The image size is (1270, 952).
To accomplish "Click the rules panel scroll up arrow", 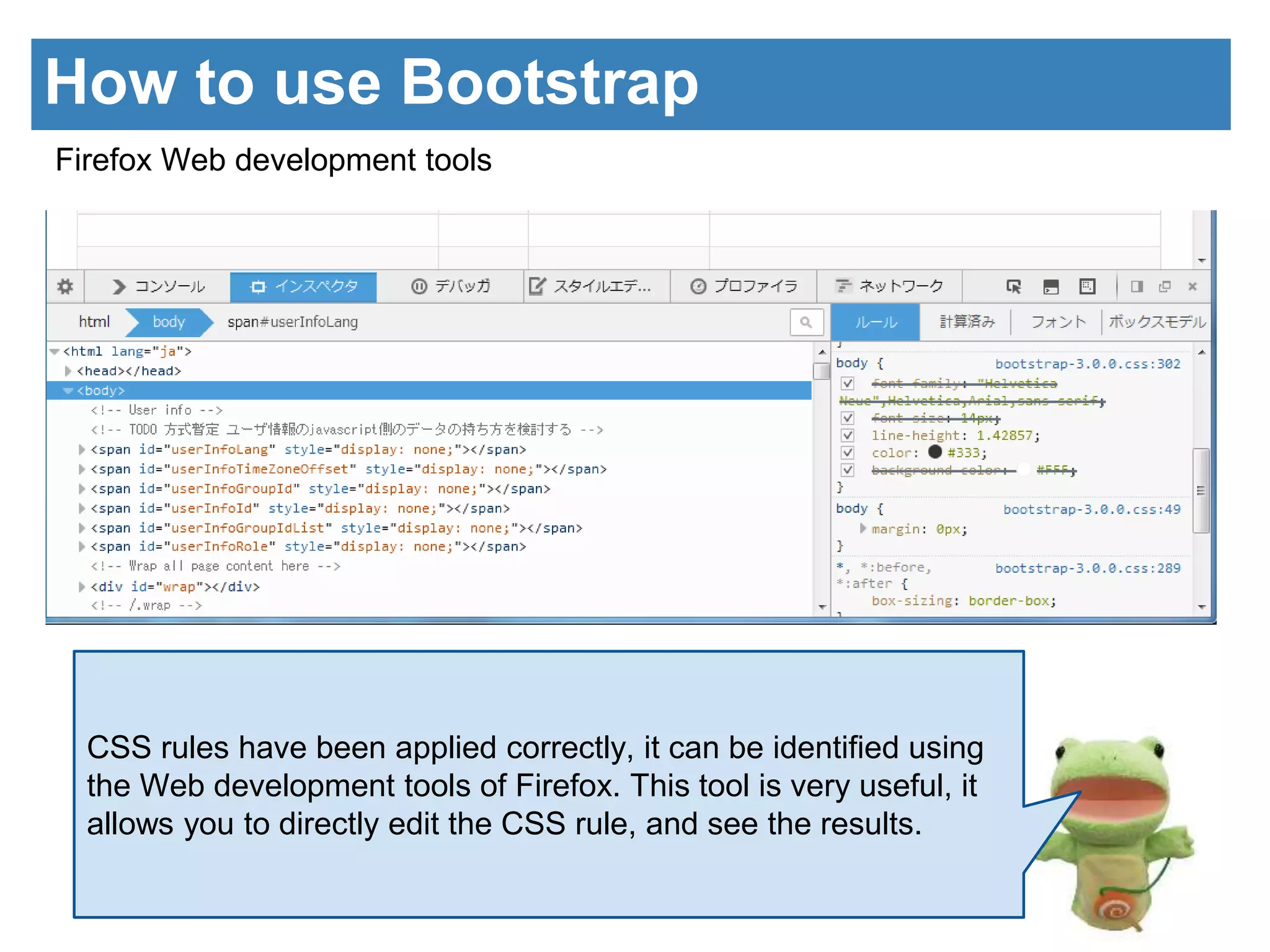I will (x=1202, y=352).
